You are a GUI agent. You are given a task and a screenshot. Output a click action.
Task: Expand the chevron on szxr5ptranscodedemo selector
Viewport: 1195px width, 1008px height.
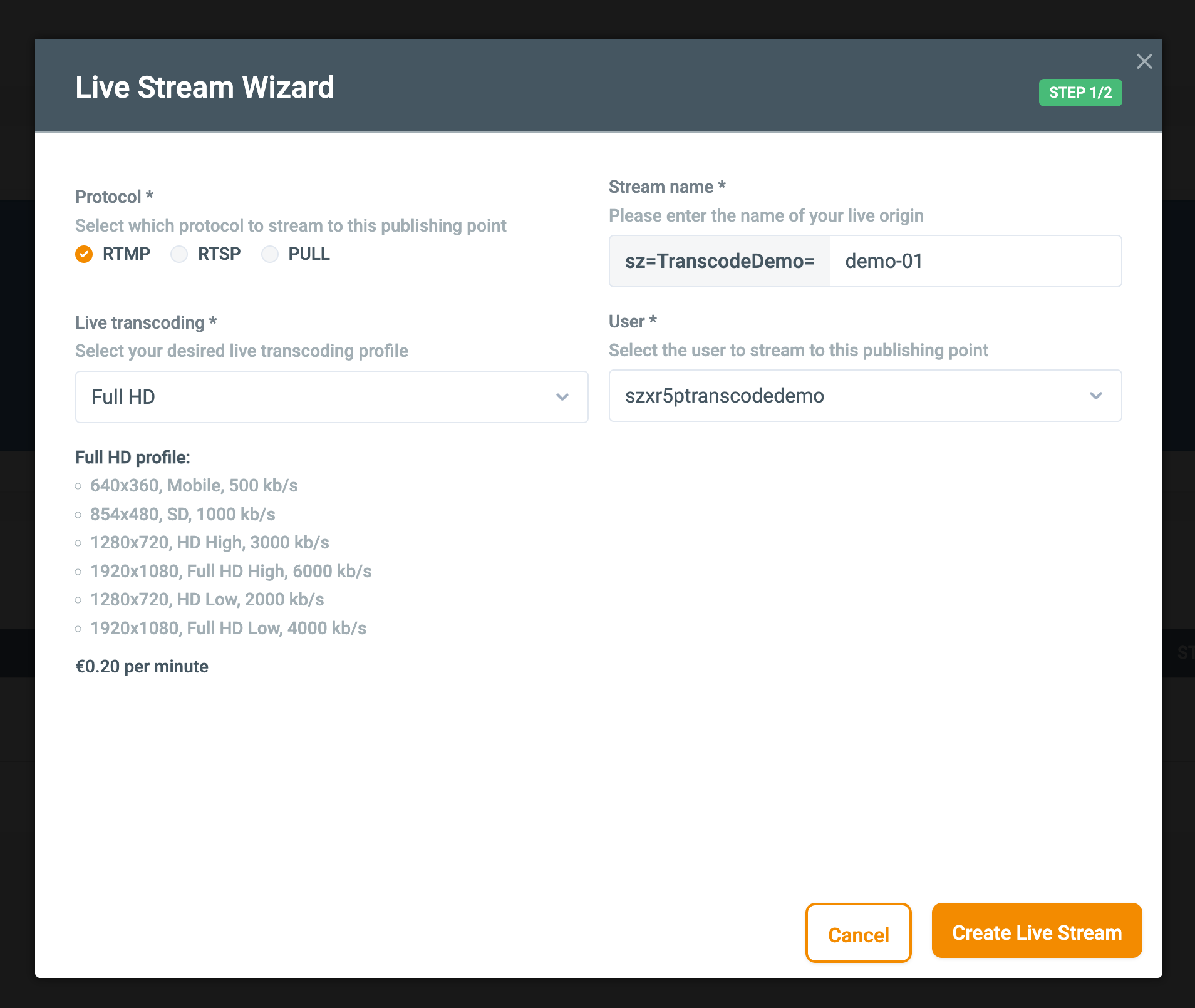[1097, 396]
